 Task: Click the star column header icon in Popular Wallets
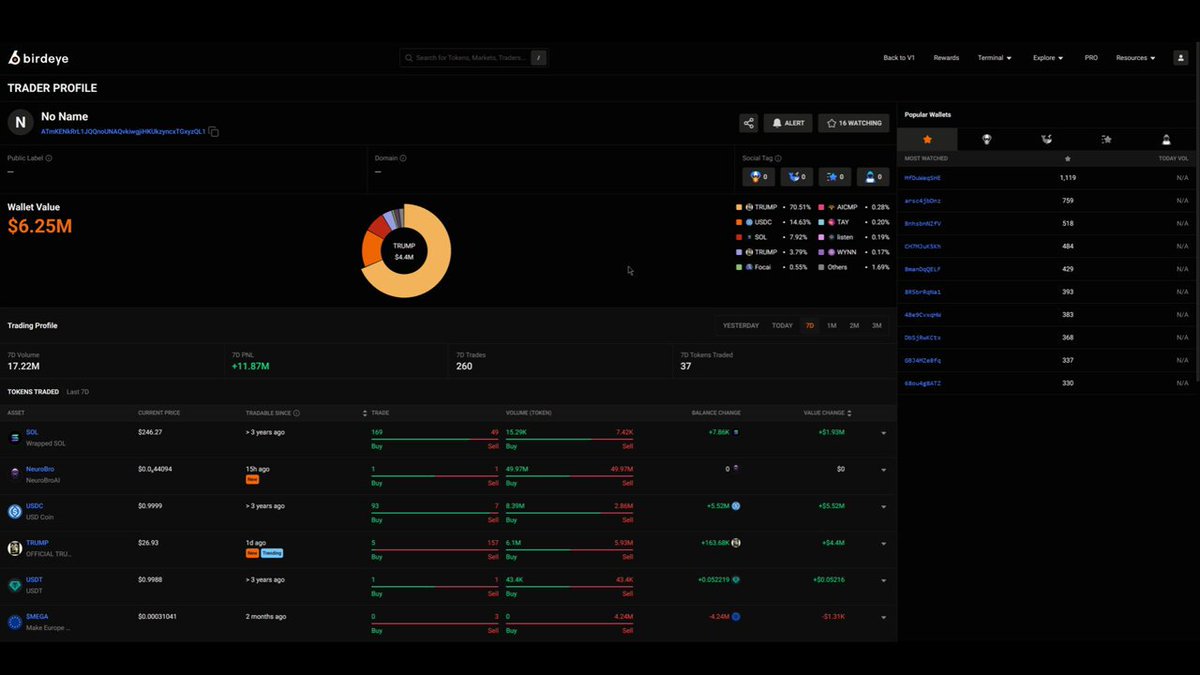coord(1068,159)
